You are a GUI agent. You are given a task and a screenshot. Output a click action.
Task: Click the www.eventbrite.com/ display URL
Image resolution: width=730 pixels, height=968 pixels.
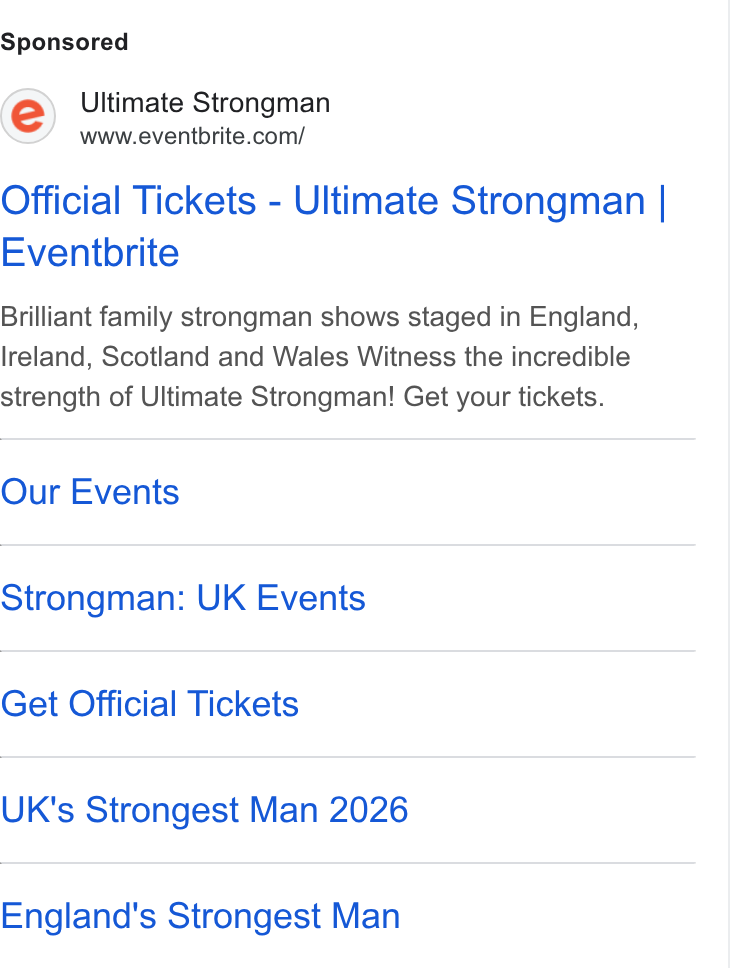coord(192,136)
